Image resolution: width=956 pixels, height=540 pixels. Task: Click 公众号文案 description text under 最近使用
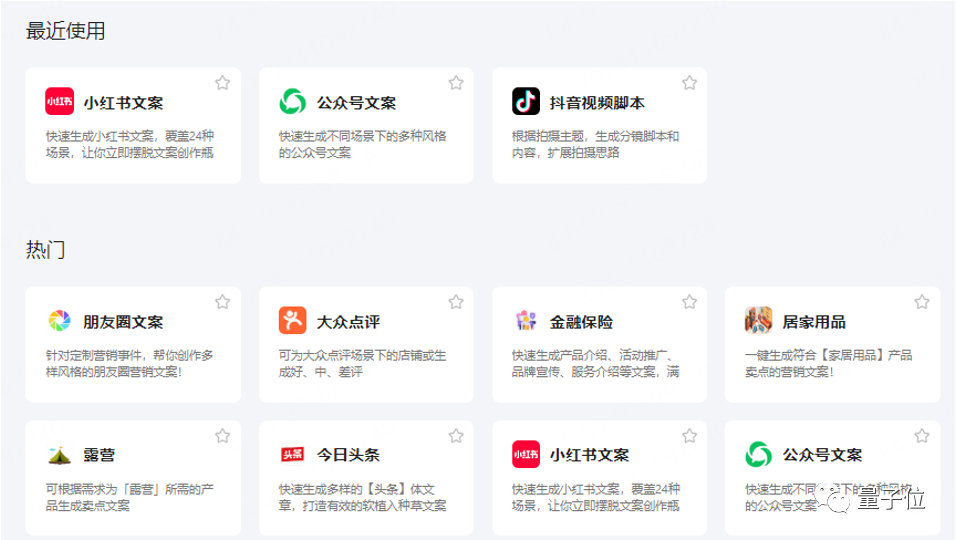362,144
